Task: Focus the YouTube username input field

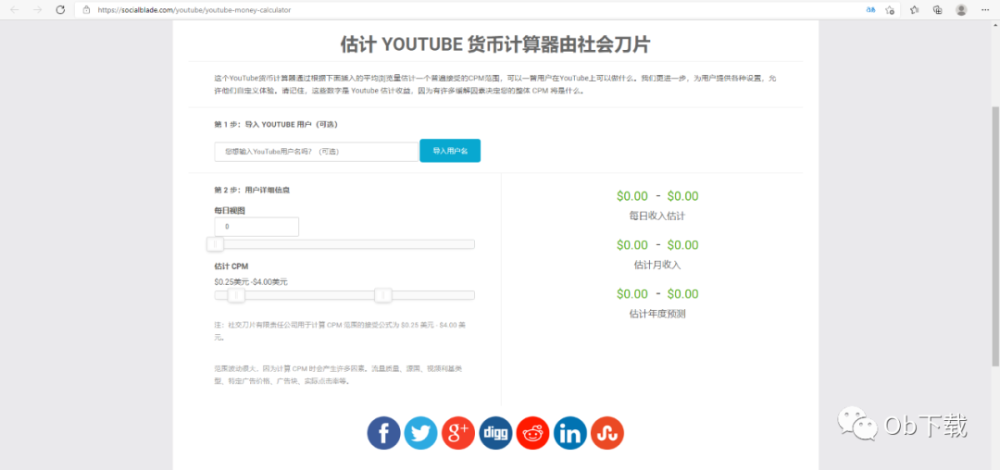Action: 317,152
